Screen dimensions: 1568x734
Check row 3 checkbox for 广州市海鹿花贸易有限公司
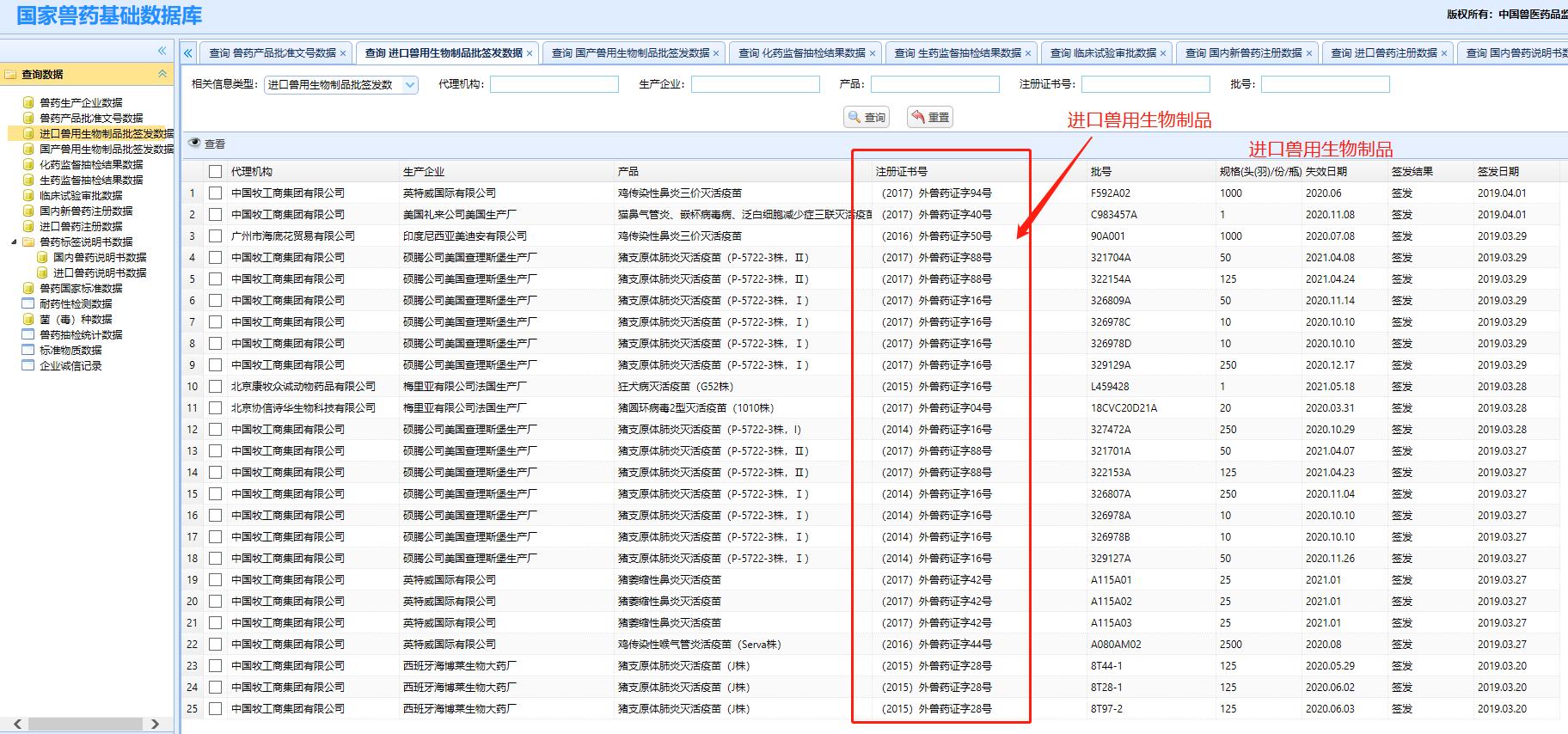pyautogui.click(x=215, y=235)
